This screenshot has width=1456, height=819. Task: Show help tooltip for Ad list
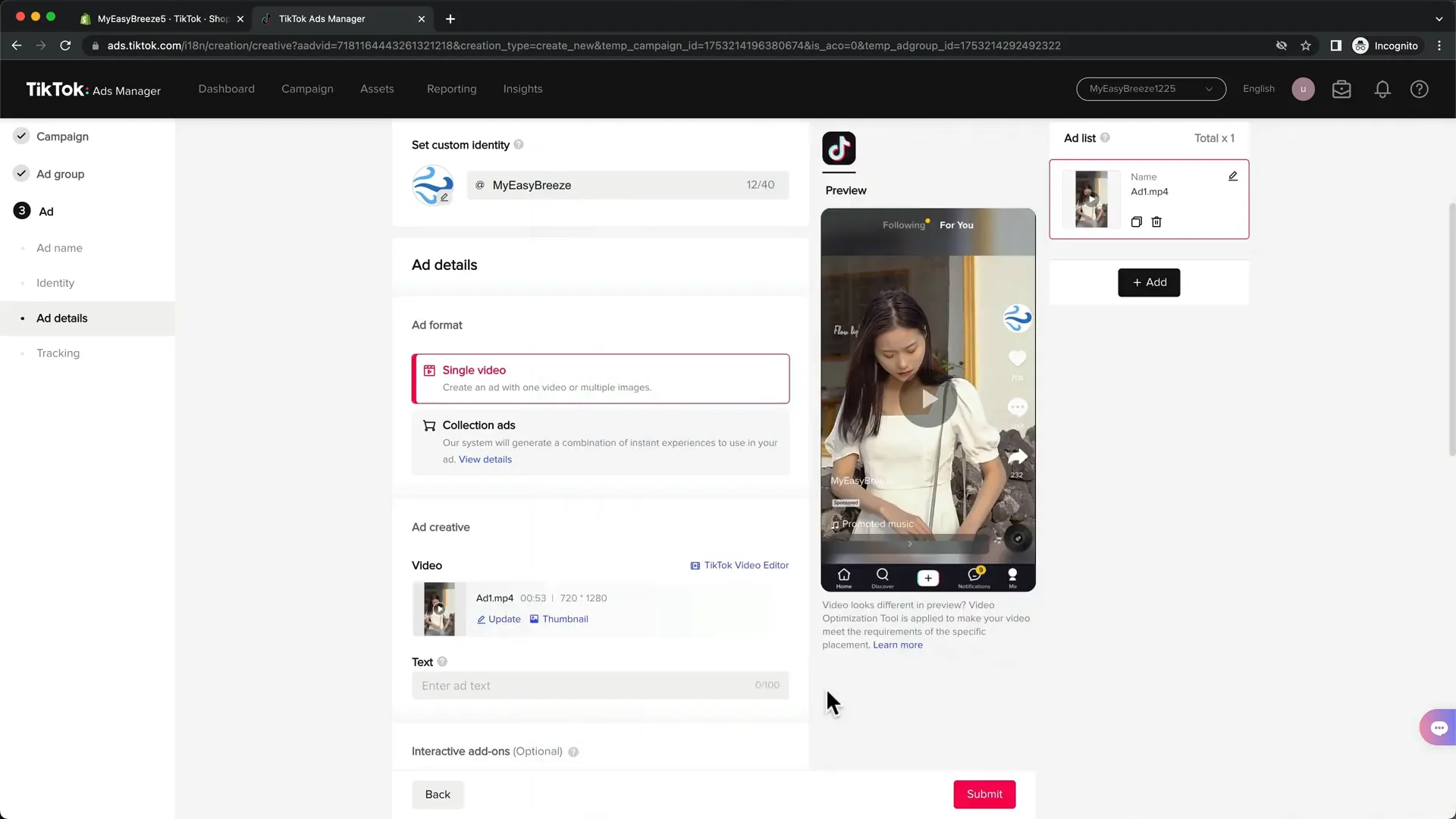tap(1105, 138)
